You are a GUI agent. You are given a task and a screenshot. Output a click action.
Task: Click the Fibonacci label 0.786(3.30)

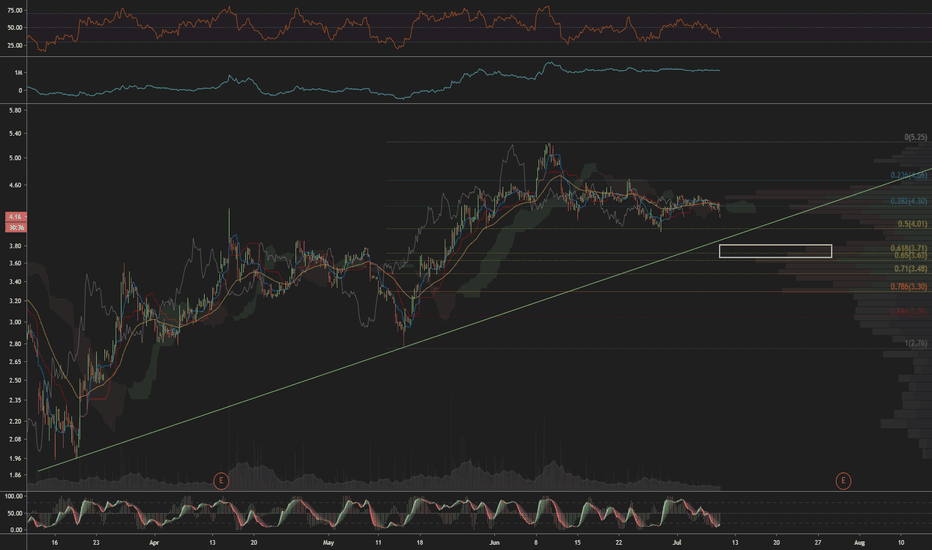click(x=908, y=287)
